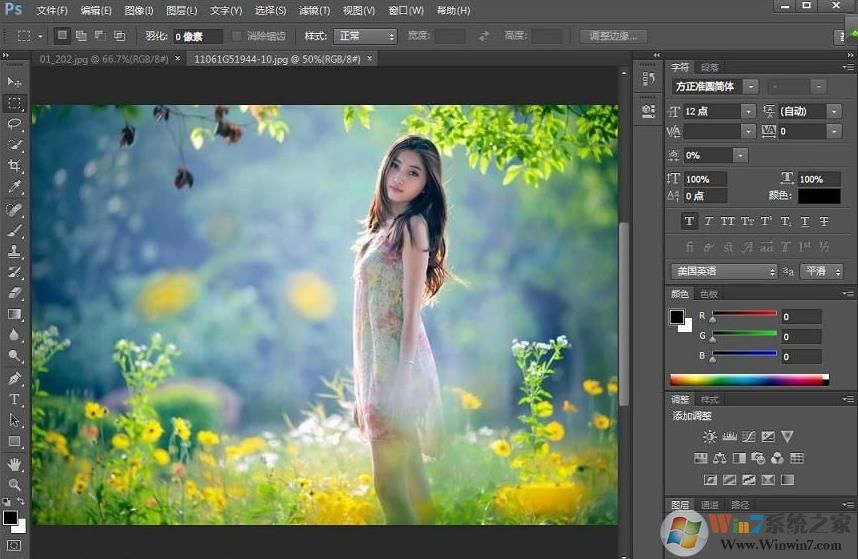This screenshot has height=559, width=858.
Task: Select the Path Selection tool
Action: point(14,420)
